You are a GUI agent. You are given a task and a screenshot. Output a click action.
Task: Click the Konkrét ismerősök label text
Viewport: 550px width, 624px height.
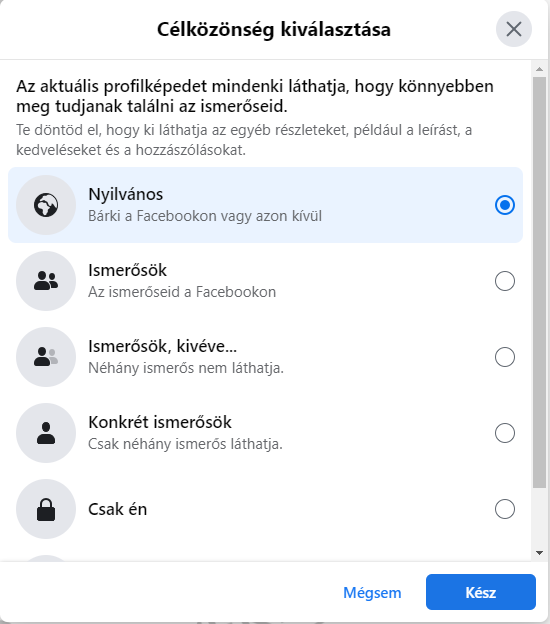160,422
